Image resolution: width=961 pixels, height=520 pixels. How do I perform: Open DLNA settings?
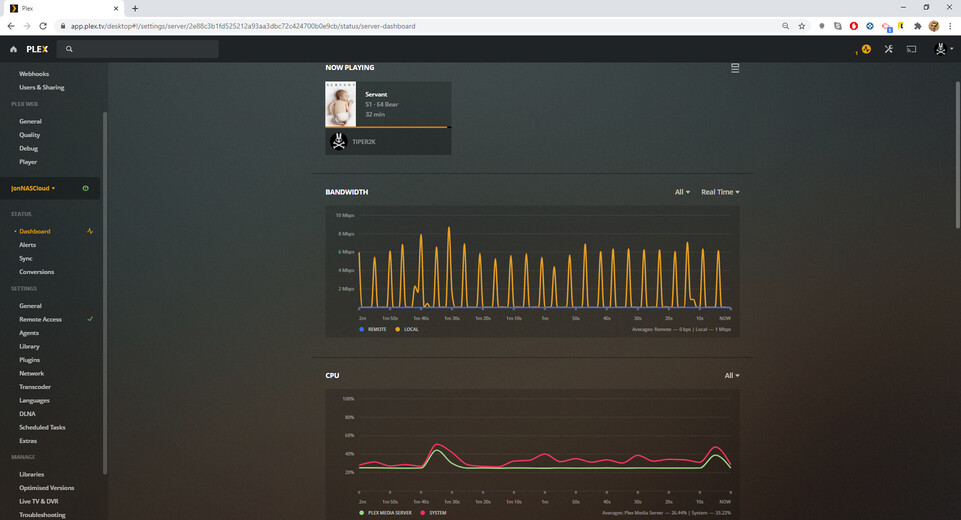[x=28, y=414]
